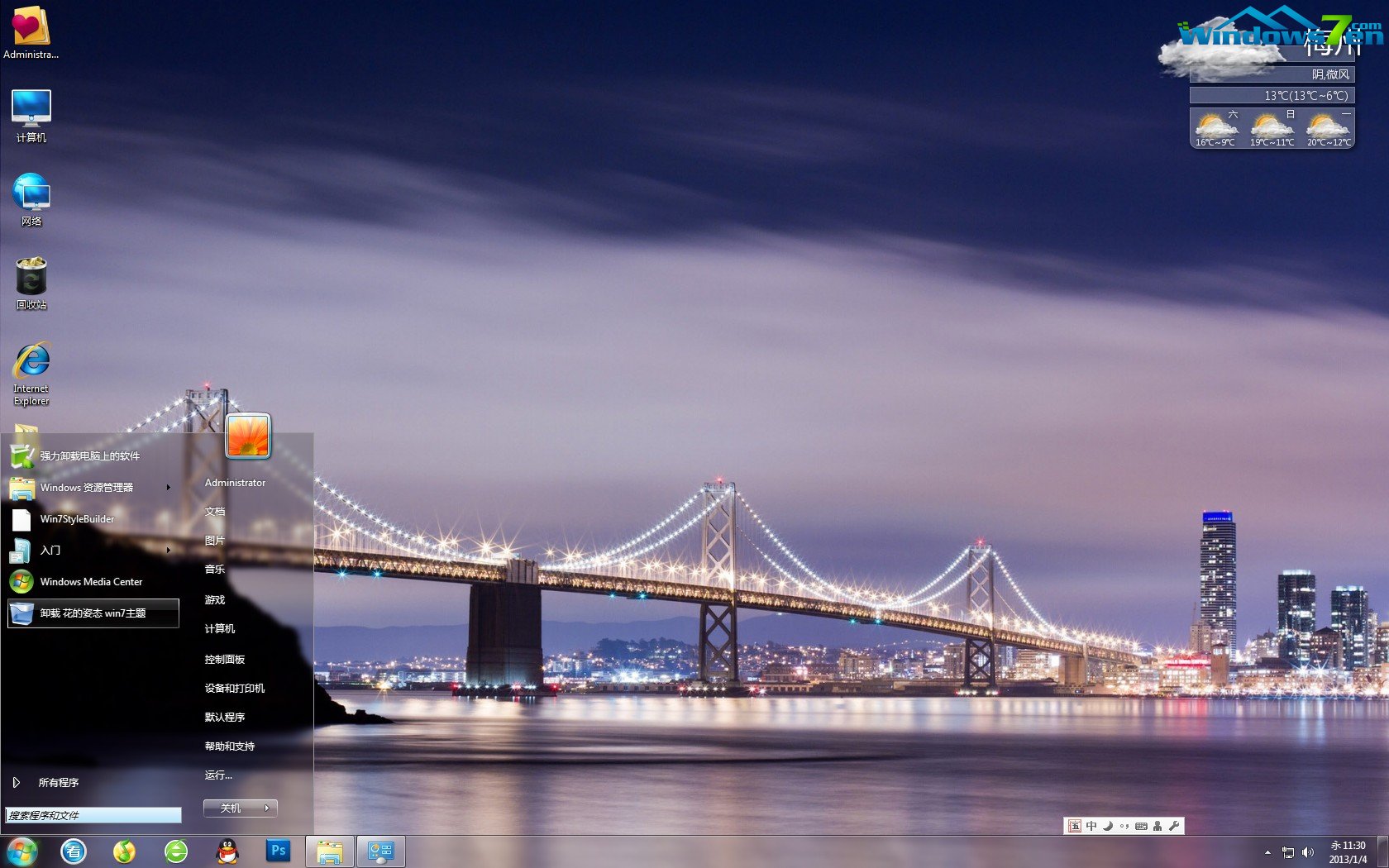This screenshot has height=868, width=1389.
Task: Open the green 360 browser taskbar icon
Action: point(176,851)
